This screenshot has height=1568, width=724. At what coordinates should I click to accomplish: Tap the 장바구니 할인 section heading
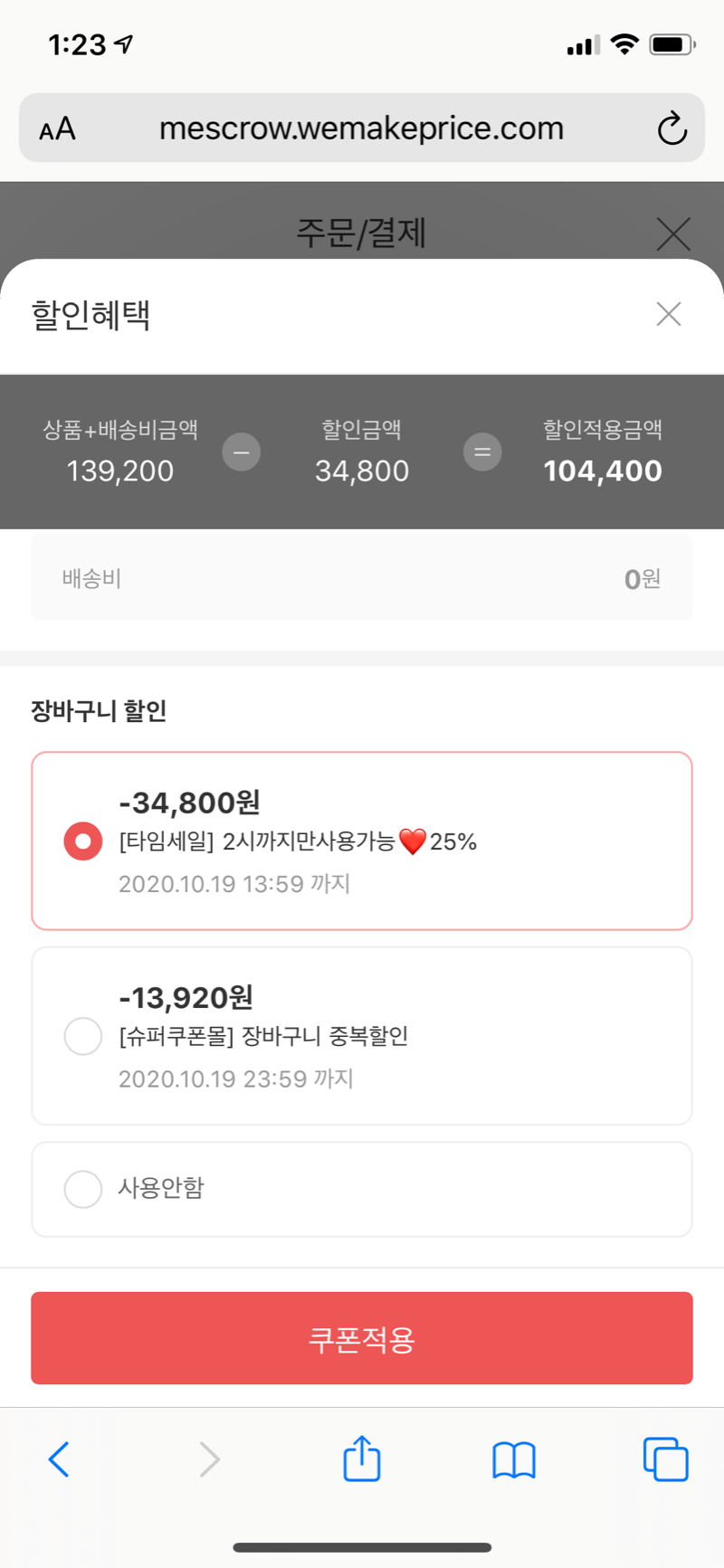(99, 711)
